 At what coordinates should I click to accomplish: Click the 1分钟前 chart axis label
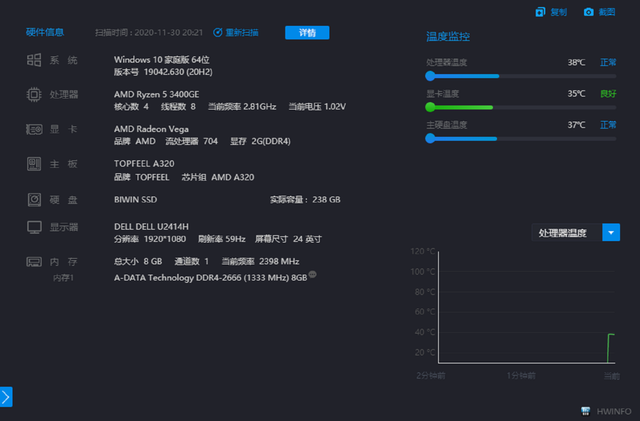click(521, 375)
